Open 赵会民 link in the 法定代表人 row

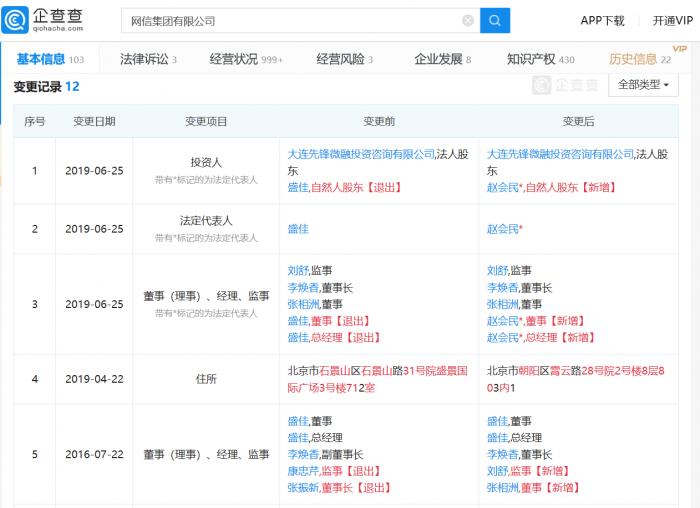pyautogui.click(x=503, y=229)
